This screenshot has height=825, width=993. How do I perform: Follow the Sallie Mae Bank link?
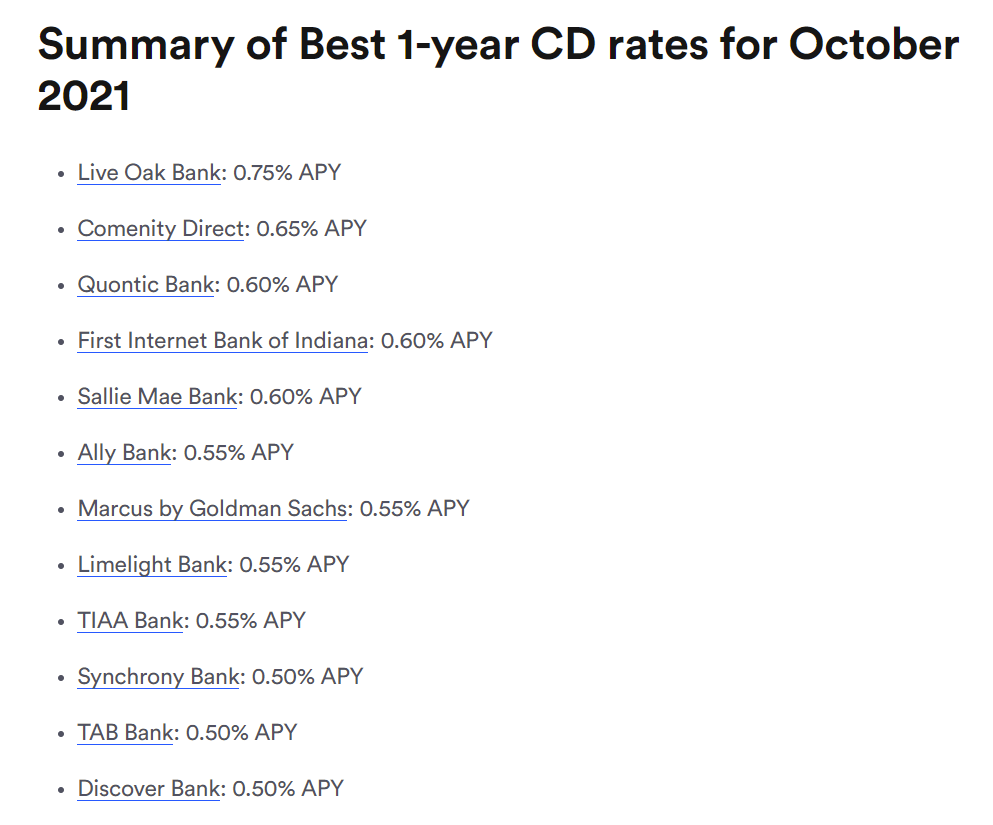pos(158,397)
